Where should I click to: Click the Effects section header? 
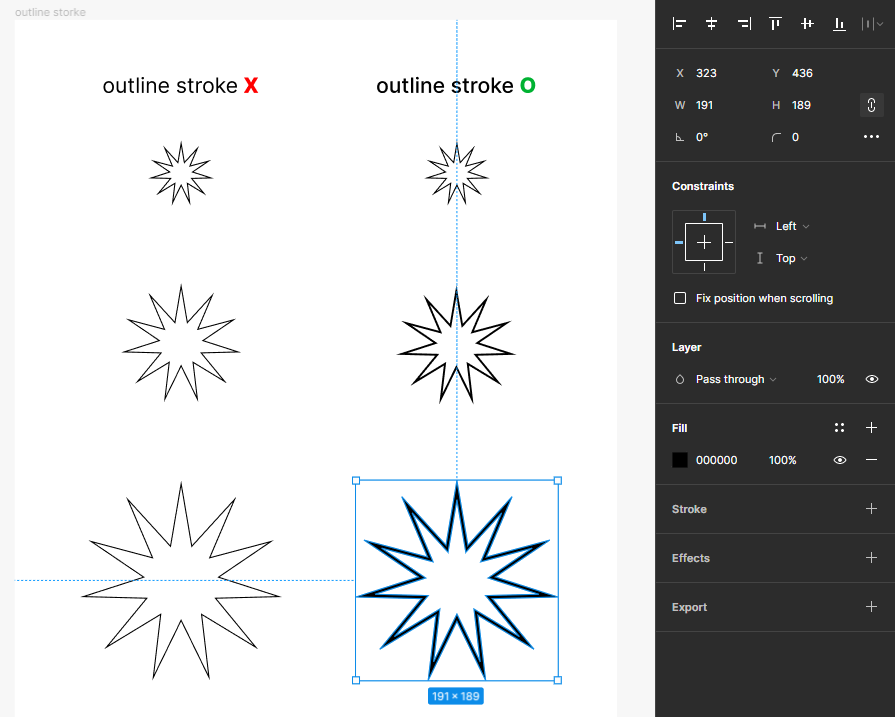(691, 558)
